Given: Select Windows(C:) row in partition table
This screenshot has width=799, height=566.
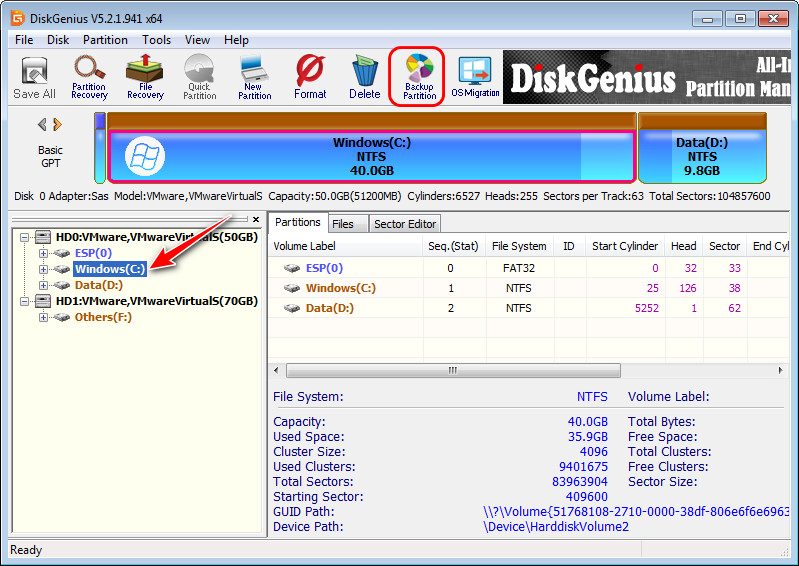Looking at the screenshot, I should (x=529, y=288).
